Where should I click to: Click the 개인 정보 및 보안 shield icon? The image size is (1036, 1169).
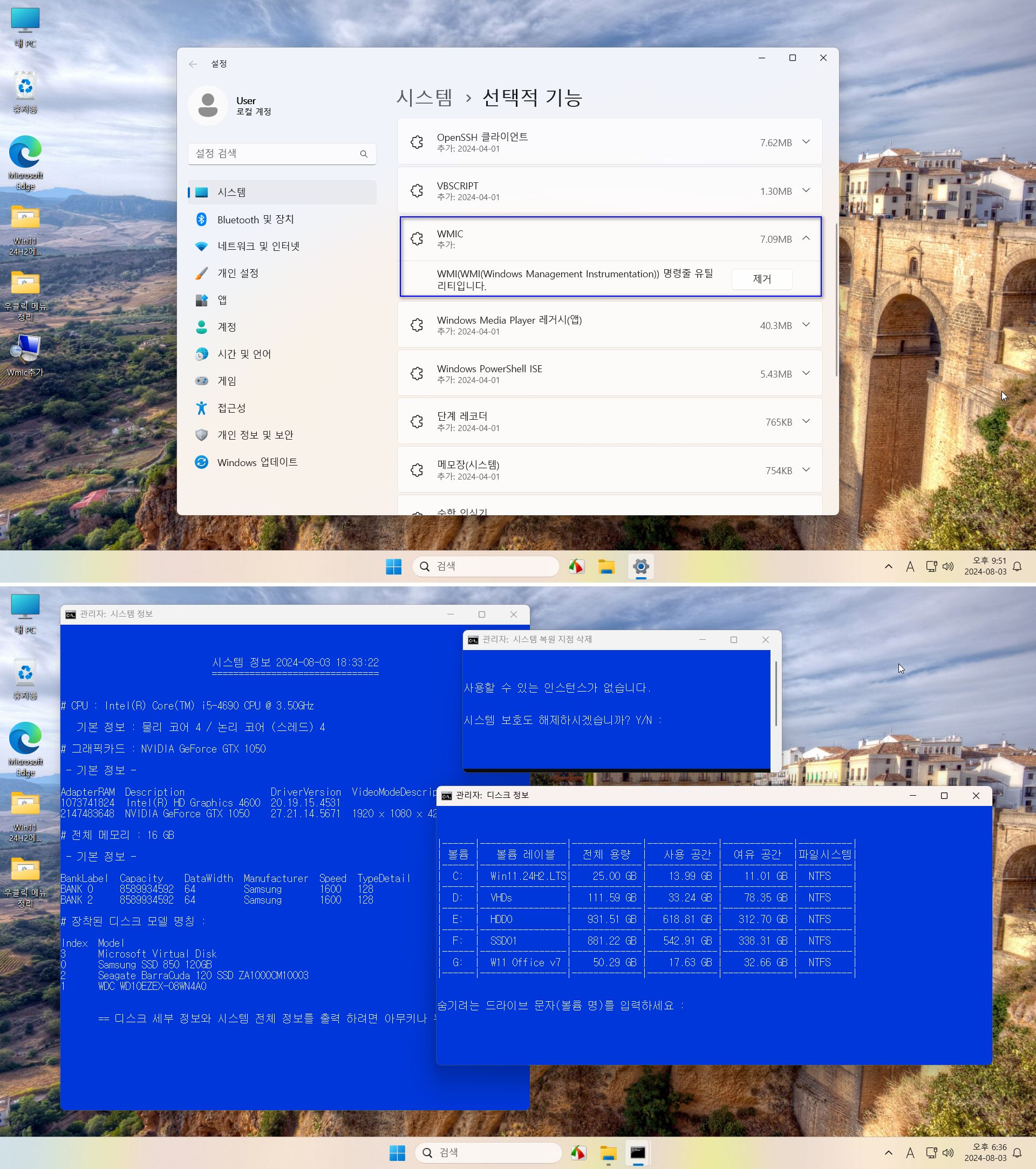(201, 435)
